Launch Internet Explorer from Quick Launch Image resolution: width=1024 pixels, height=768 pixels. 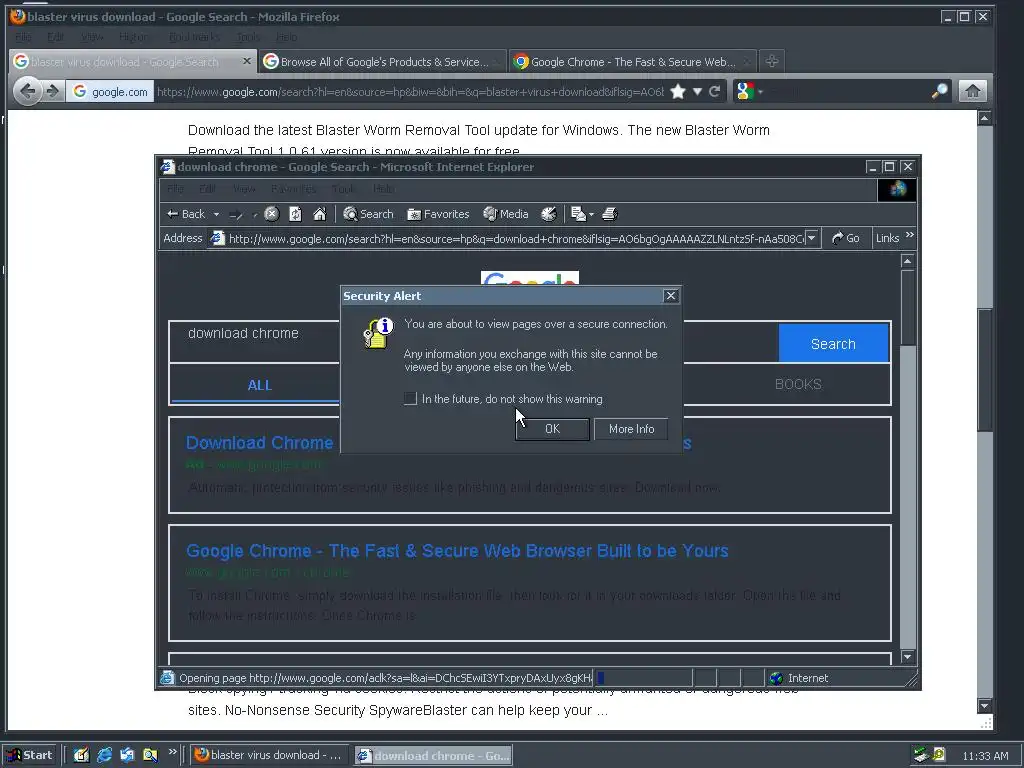pos(104,755)
